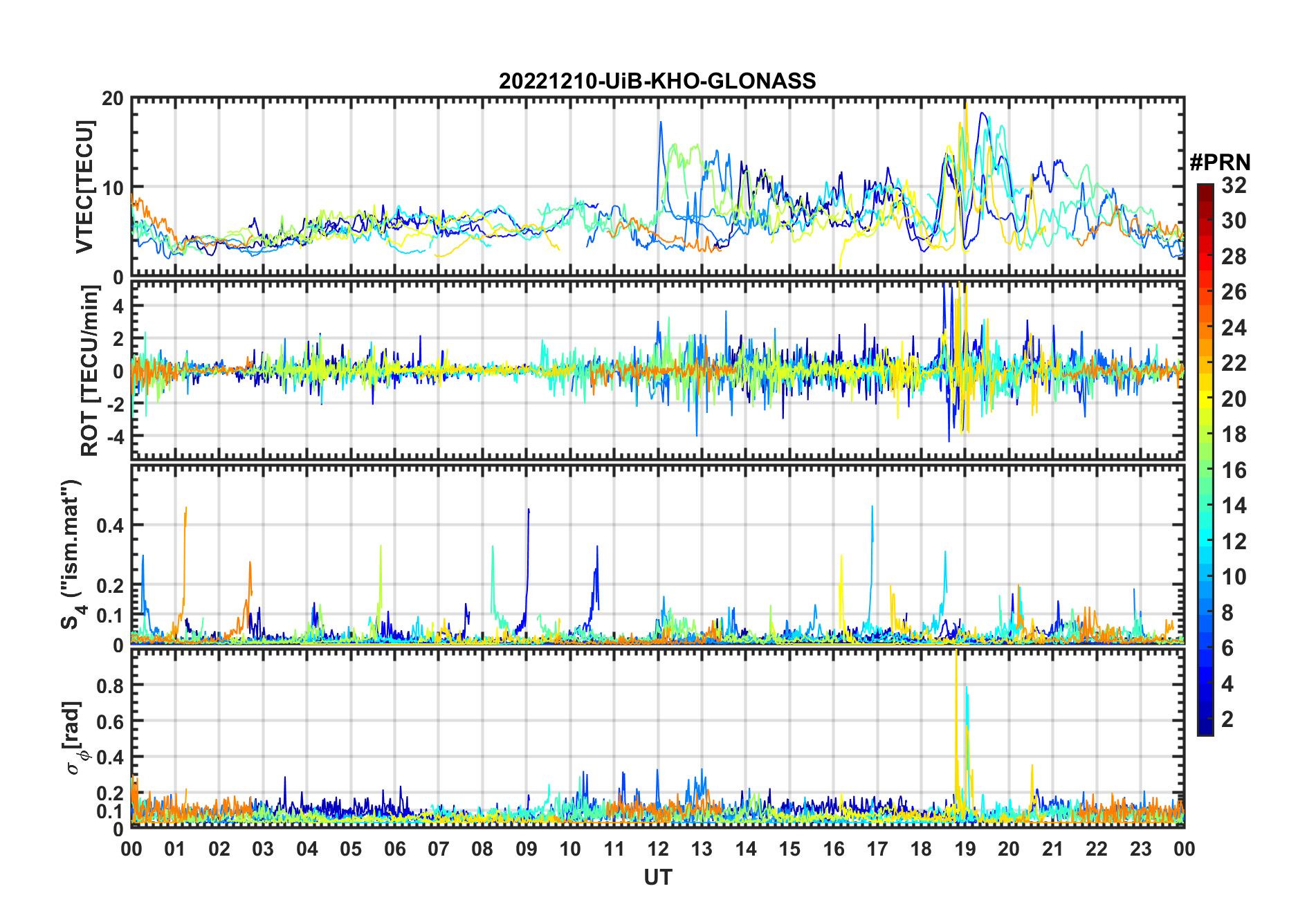1316x920 pixels.
Task: Pick the UT axis tick label 05
Action: point(351,849)
